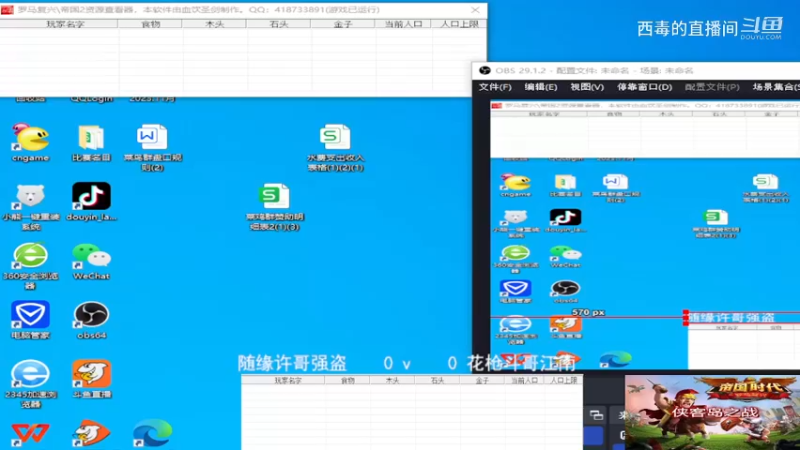This screenshot has height=450, width=800.
Task: Click the OBS logo in its title bar
Action: [x=485, y=70]
